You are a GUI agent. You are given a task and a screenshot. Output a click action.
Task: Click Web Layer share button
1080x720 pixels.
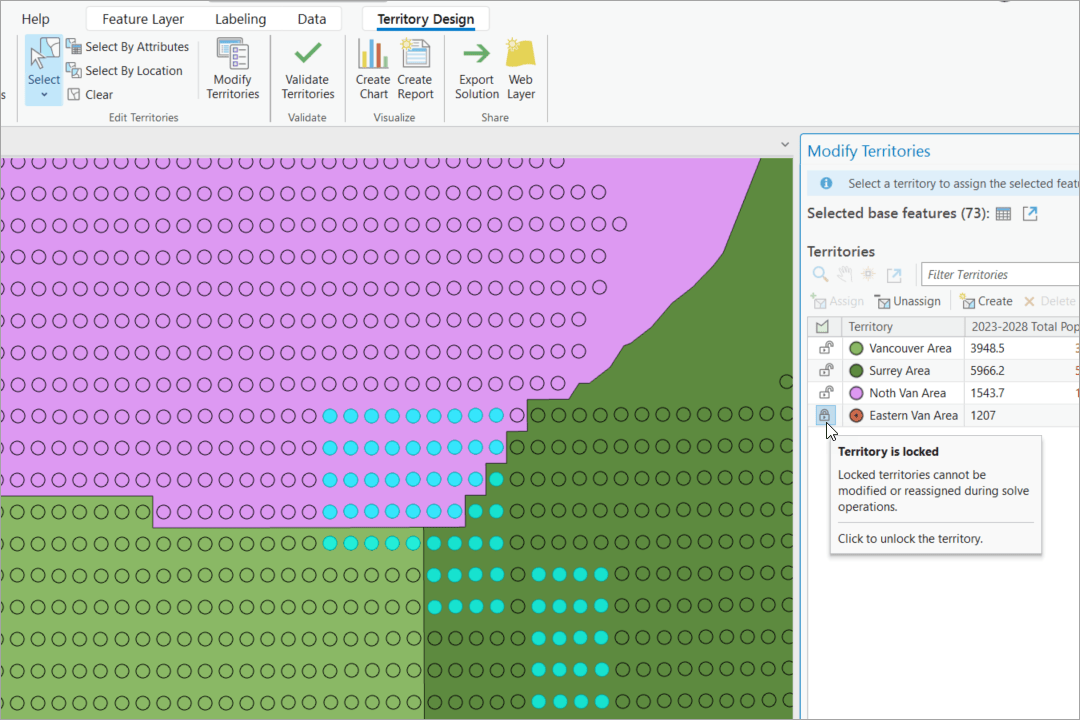point(521,69)
